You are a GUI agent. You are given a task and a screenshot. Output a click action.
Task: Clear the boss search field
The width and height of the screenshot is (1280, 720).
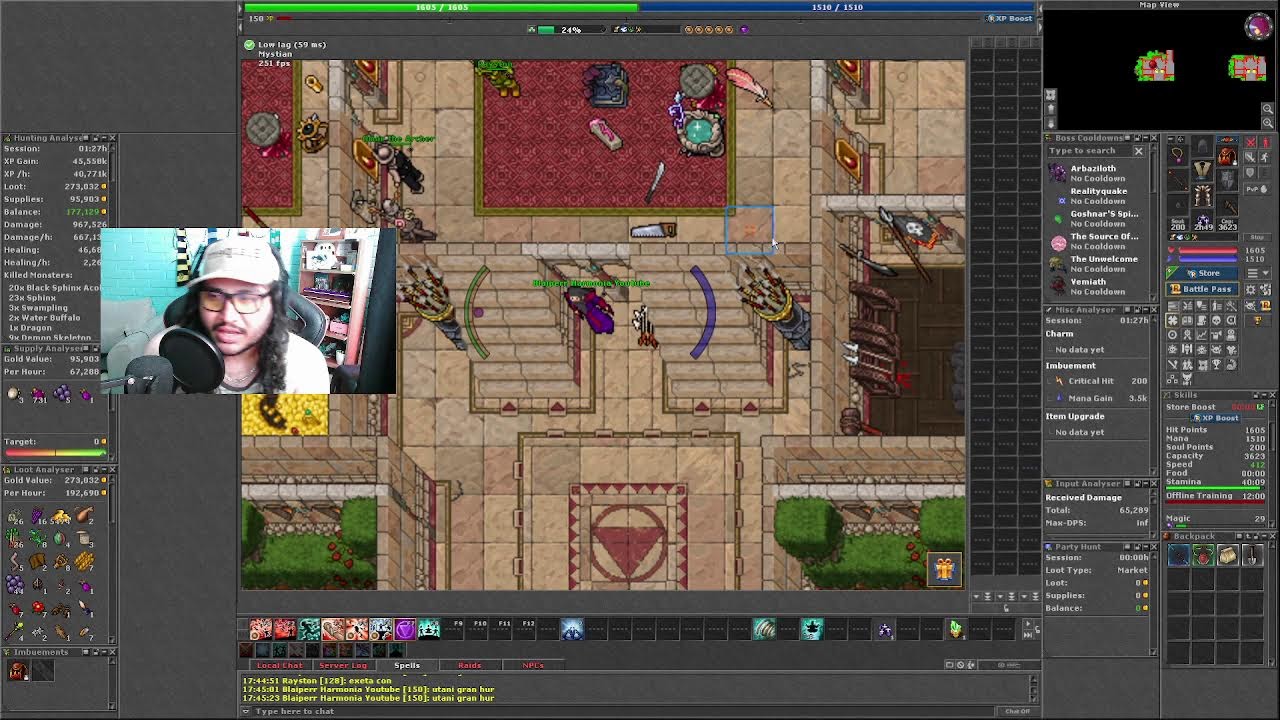click(1139, 151)
